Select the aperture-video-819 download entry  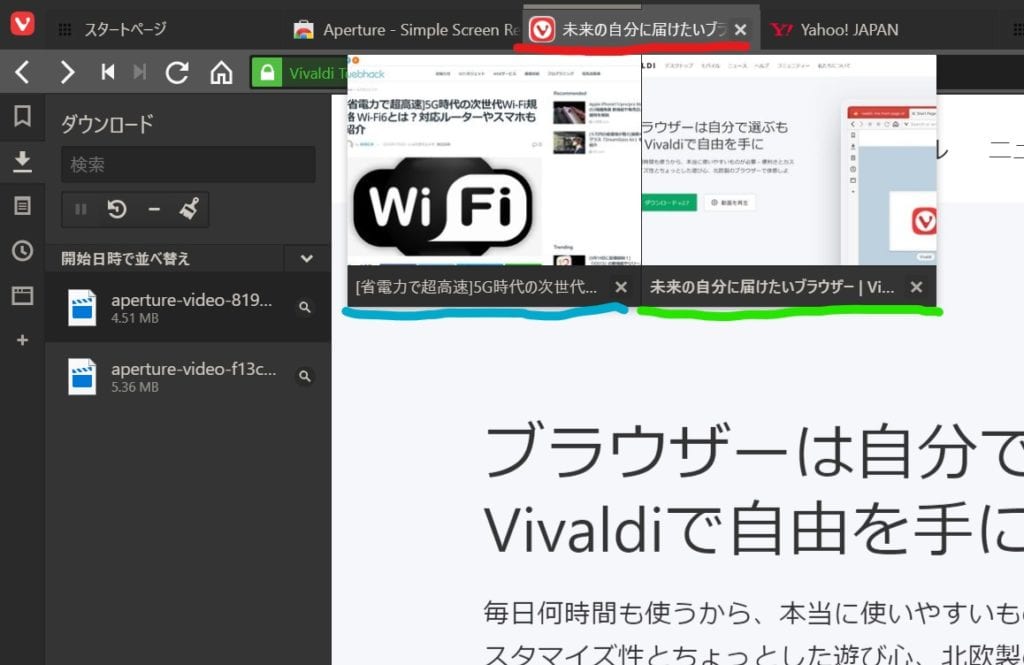[x=188, y=308]
